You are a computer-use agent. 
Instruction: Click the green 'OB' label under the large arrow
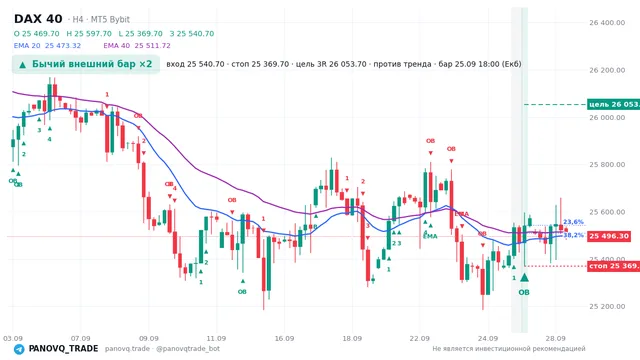tap(524, 292)
